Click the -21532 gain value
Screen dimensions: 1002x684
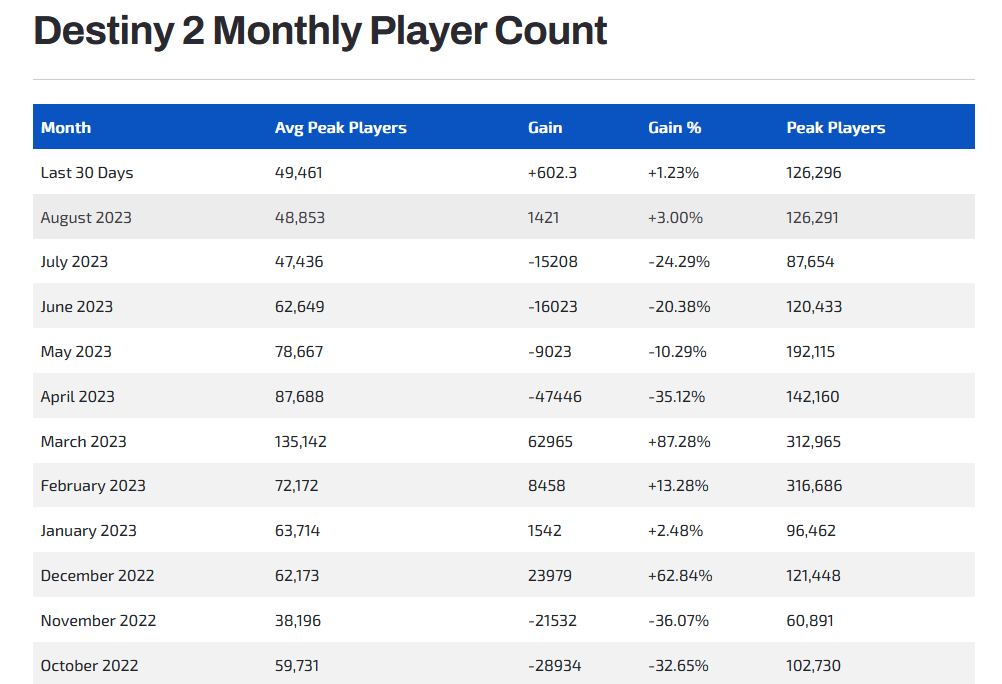[552, 620]
